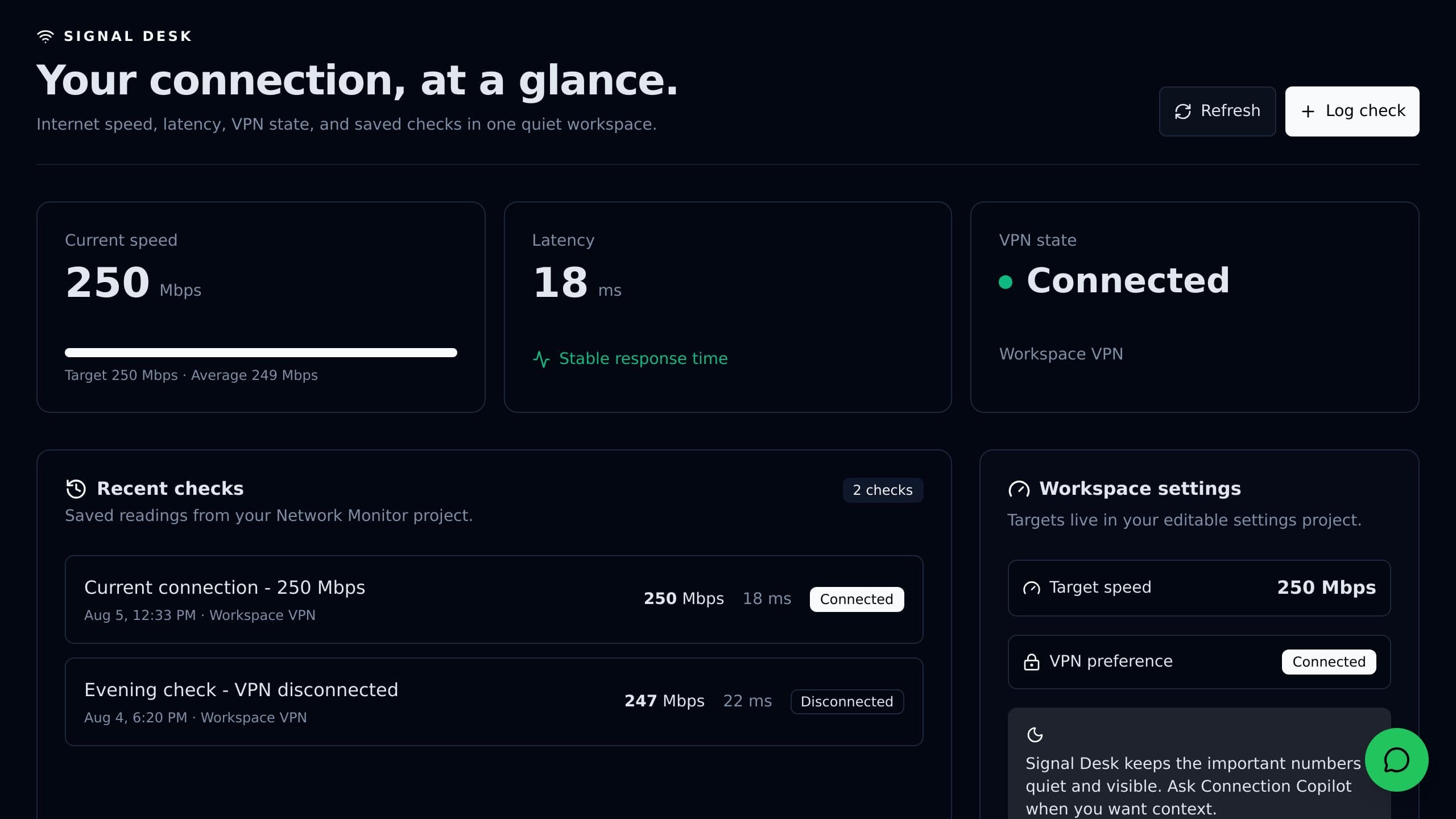Image resolution: width=1456 pixels, height=819 pixels.
Task: Click the Latency card label
Action: tap(563, 240)
